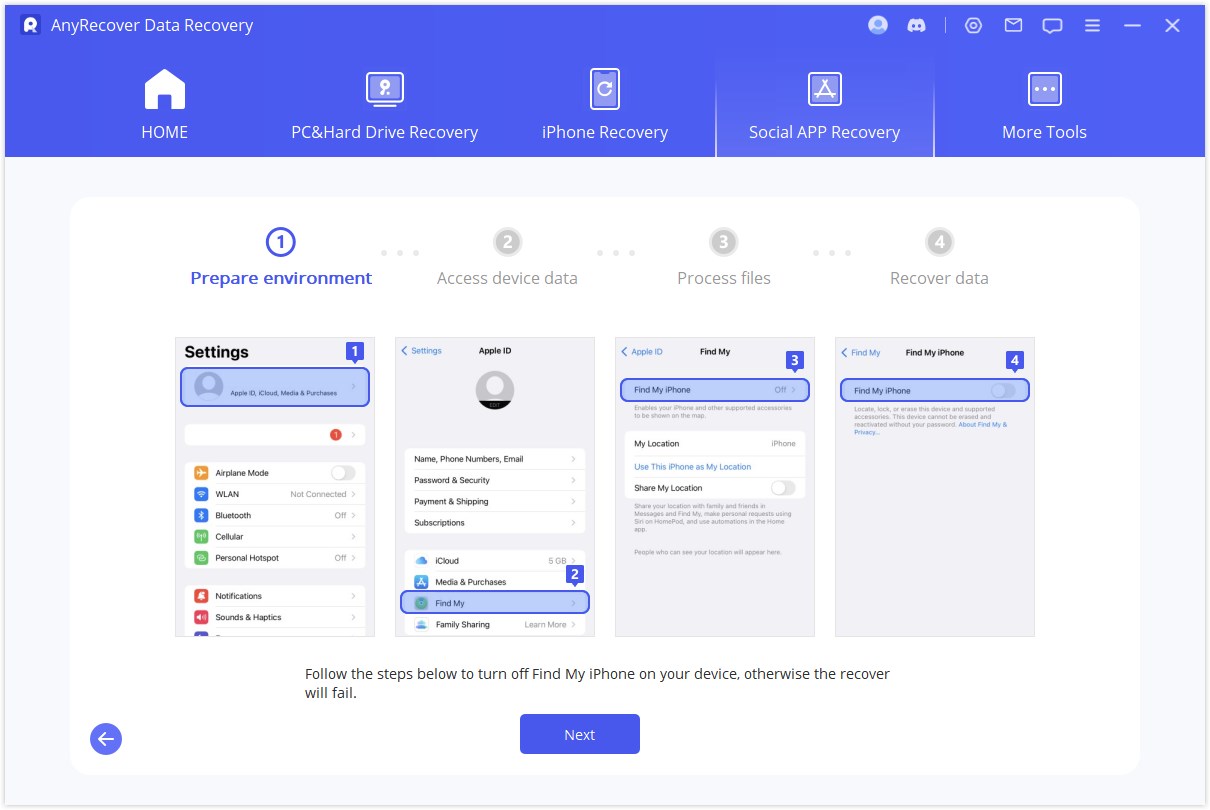
Task: Open the user account profile icon
Action: (x=878, y=26)
